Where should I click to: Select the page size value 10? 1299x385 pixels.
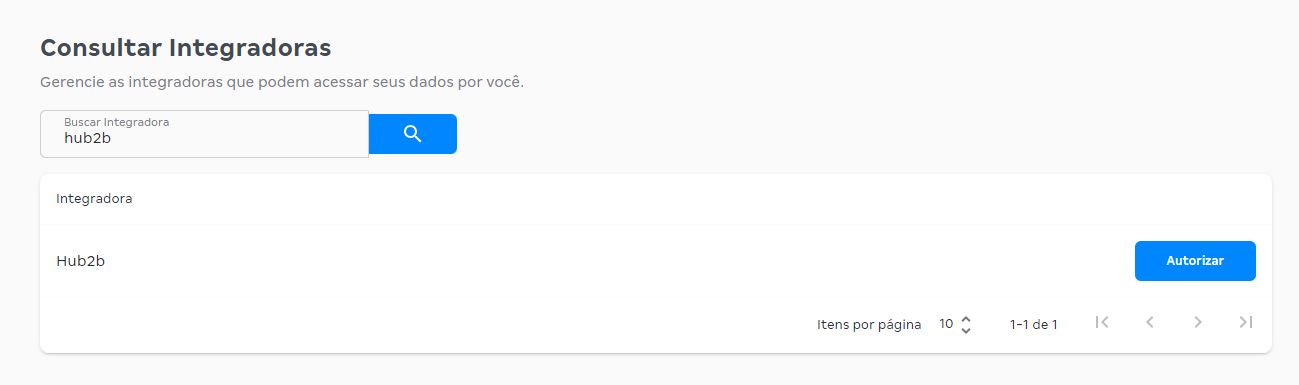pyautogui.click(x=946, y=324)
